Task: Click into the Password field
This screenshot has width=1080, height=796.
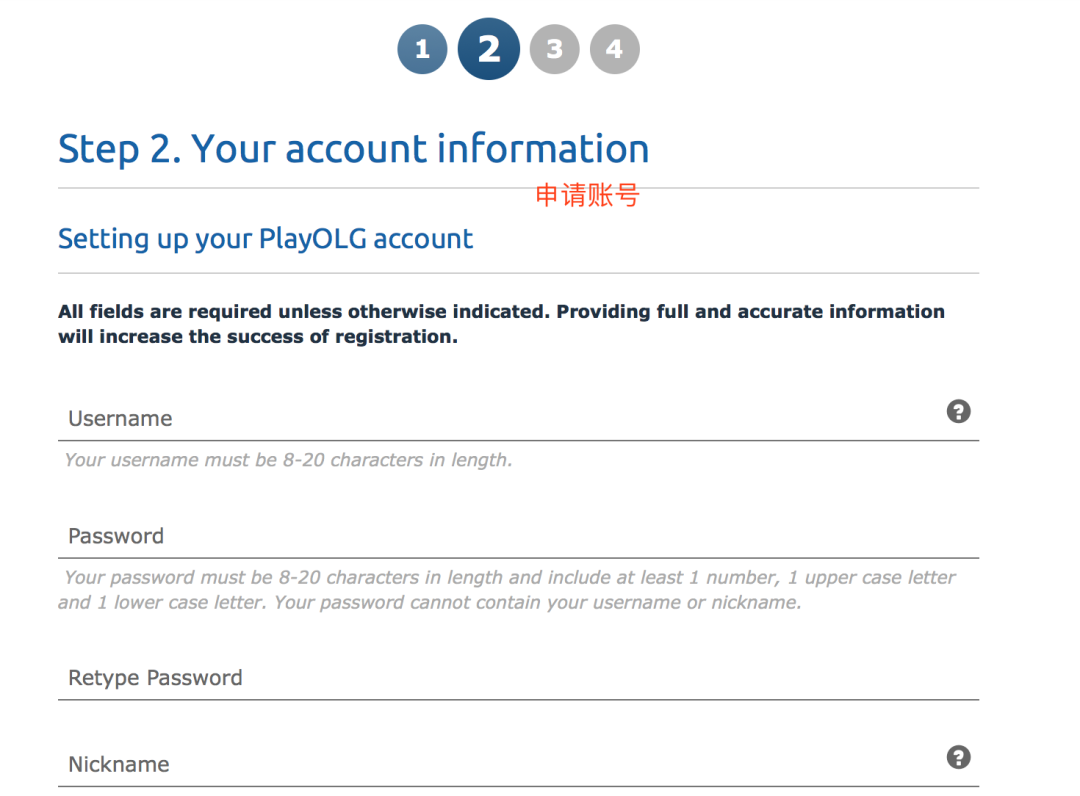Action: pos(500,537)
